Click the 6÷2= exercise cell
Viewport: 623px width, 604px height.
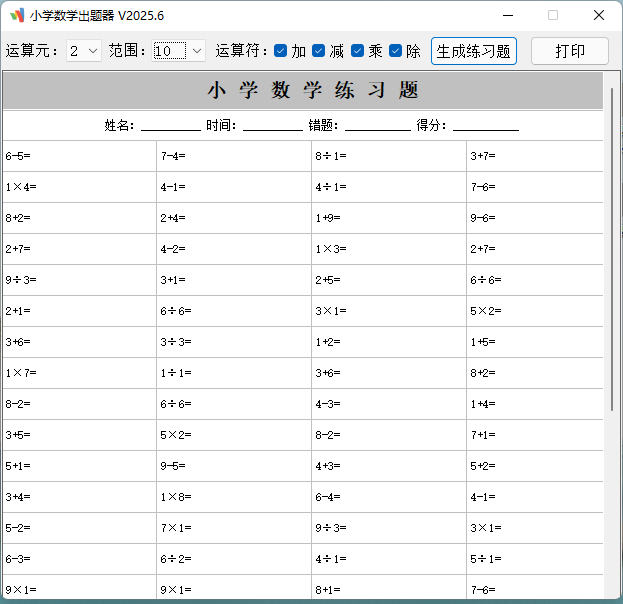click(234, 559)
